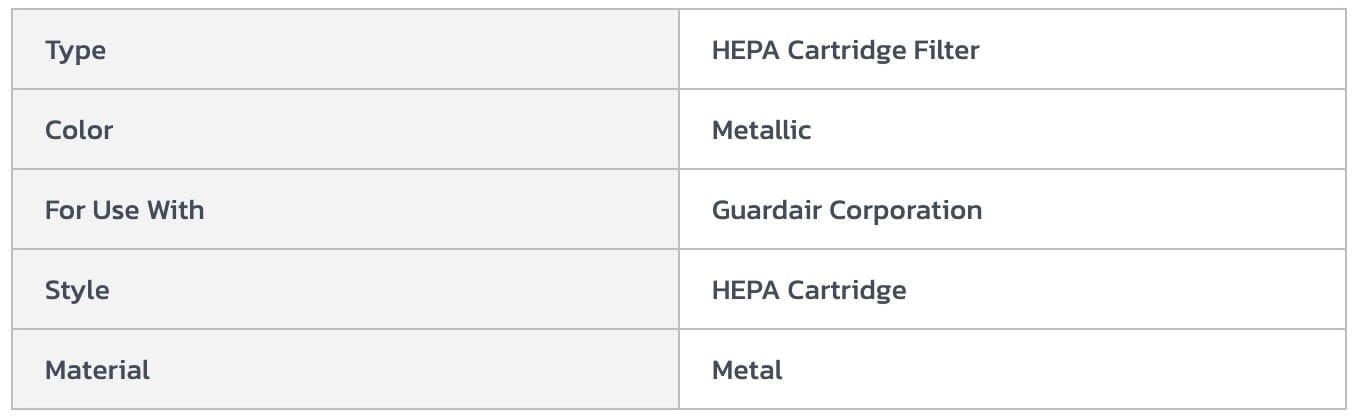Click the word HEPA in Type row
The image size is (1360, 420).
click(x=745, y=50)
